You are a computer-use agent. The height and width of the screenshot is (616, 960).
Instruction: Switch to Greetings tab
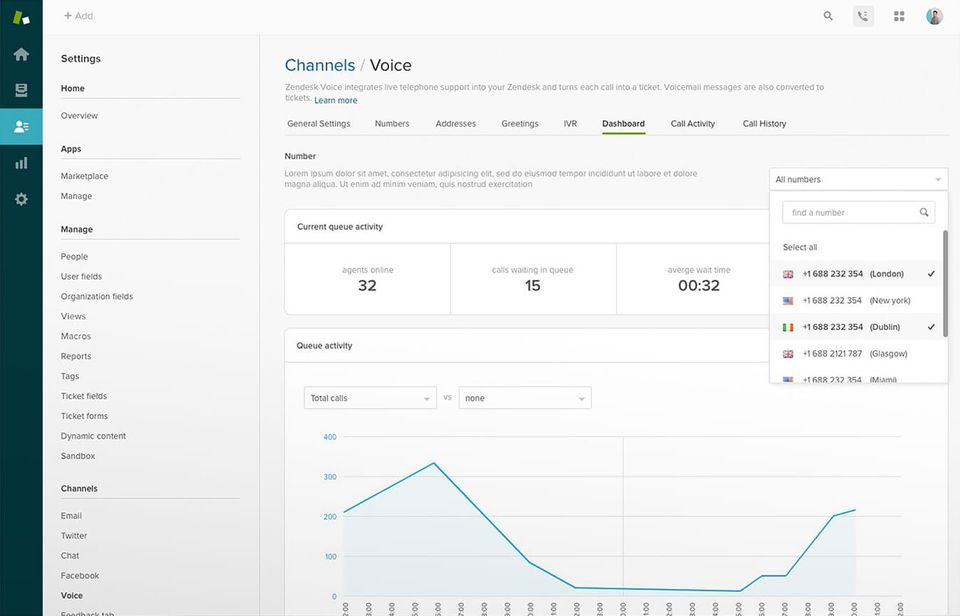coord(520,124)
